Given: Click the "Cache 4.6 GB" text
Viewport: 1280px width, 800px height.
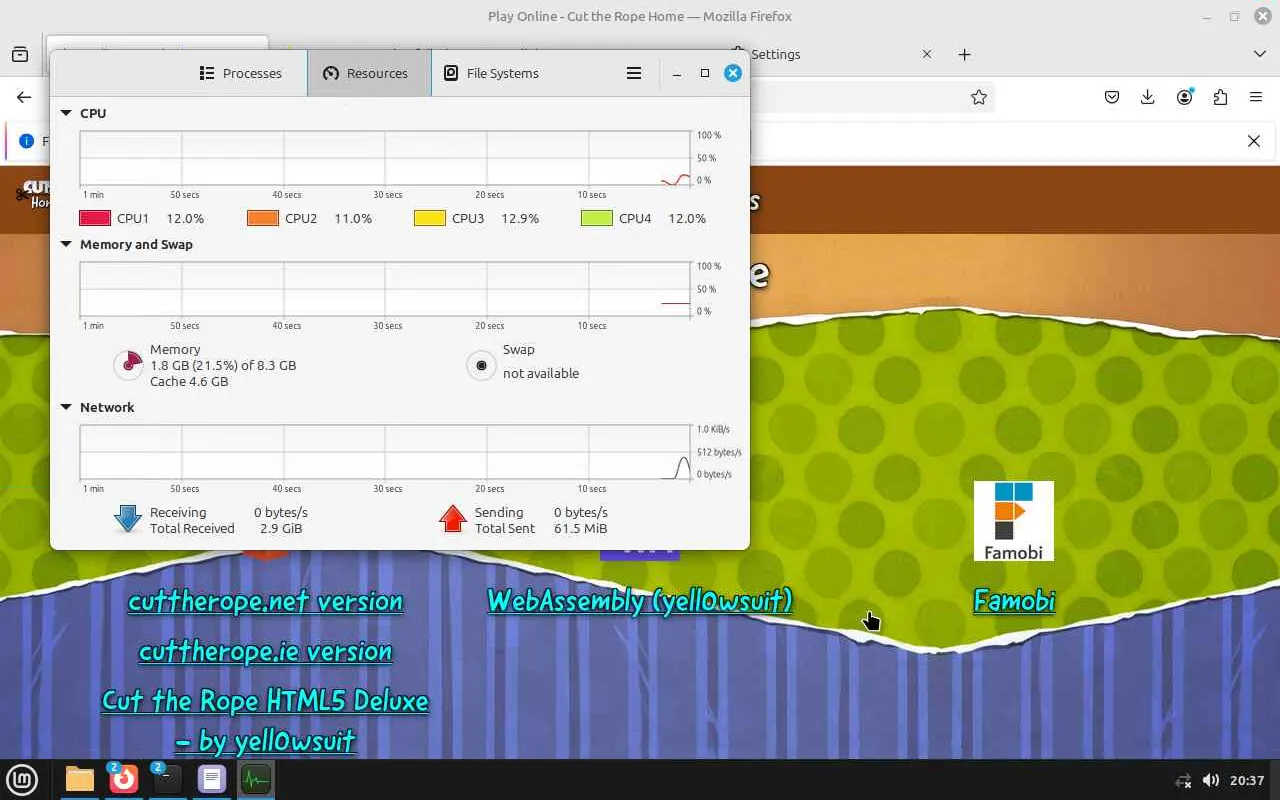Looking at the screenshot, I should click(189, 381).
